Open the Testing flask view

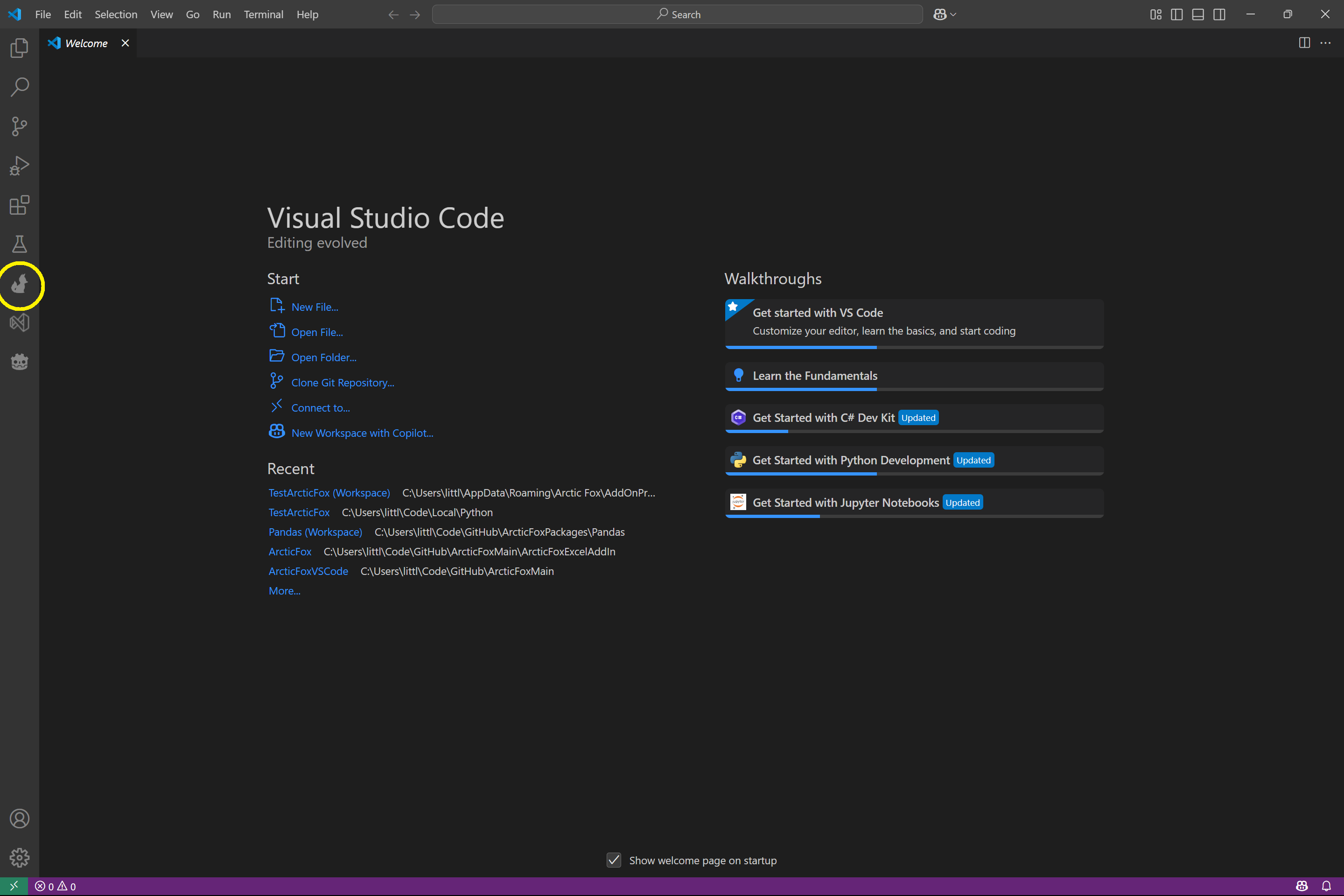pos(20,244)
